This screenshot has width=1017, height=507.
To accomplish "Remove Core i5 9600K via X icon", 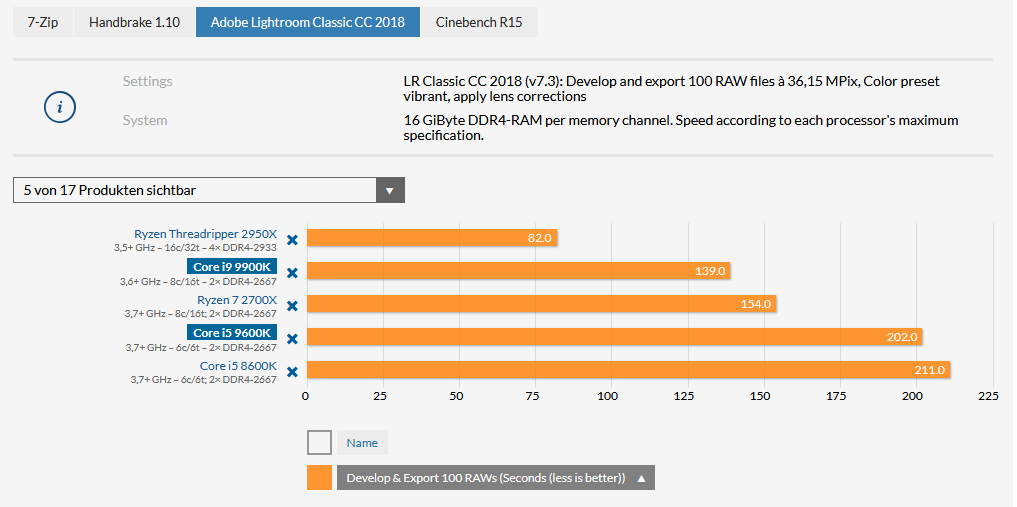I will [x=292, y=339].
